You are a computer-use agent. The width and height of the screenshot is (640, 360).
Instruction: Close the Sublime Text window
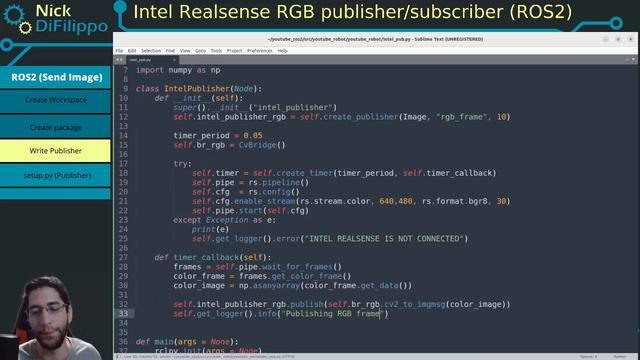[631, 39]
